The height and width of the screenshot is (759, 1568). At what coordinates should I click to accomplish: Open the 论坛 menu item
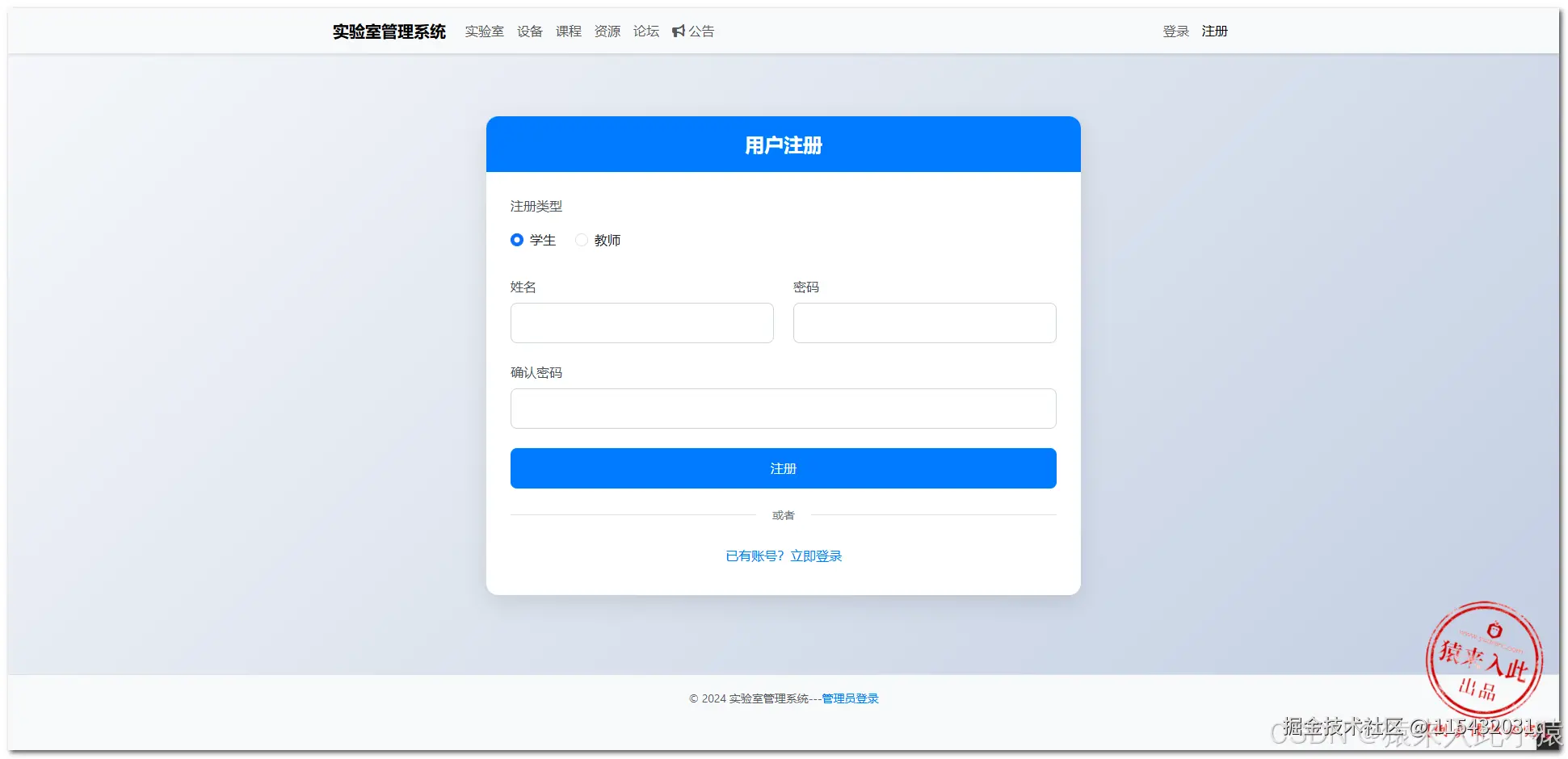645,31
